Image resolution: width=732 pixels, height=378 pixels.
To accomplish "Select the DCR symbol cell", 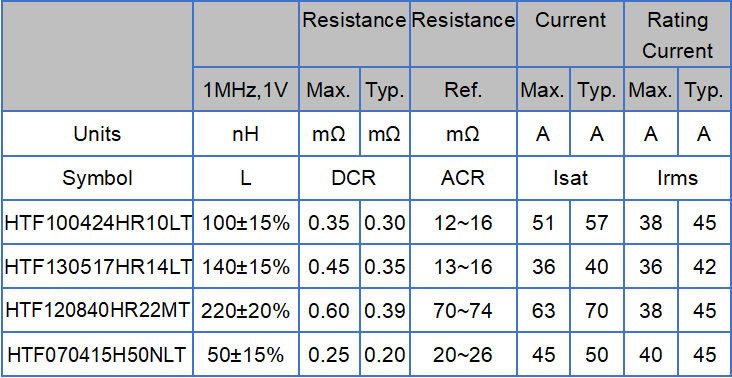I will [x=354, y=178].
